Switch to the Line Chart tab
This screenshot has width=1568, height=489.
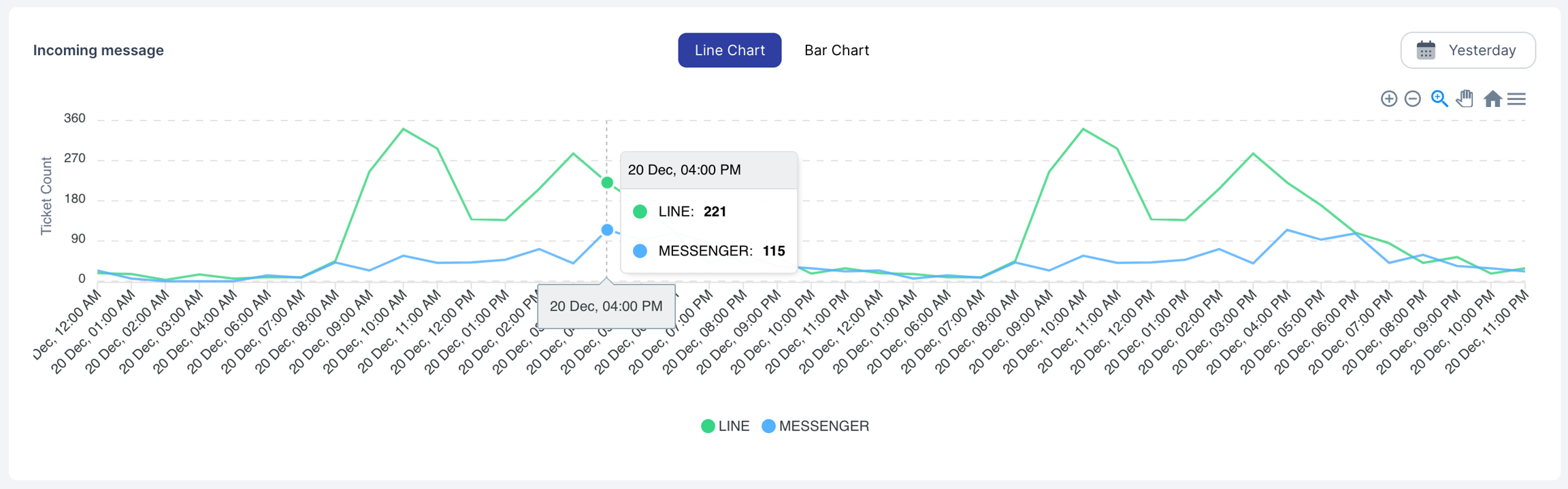pyautogui.click(x=730, y=50)
